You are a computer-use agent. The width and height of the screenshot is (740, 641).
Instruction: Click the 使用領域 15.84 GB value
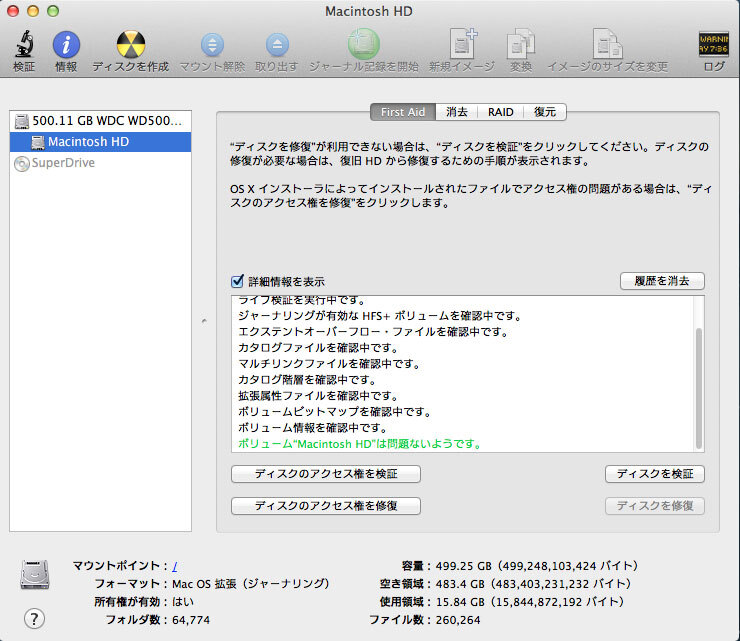coord(530,602)
